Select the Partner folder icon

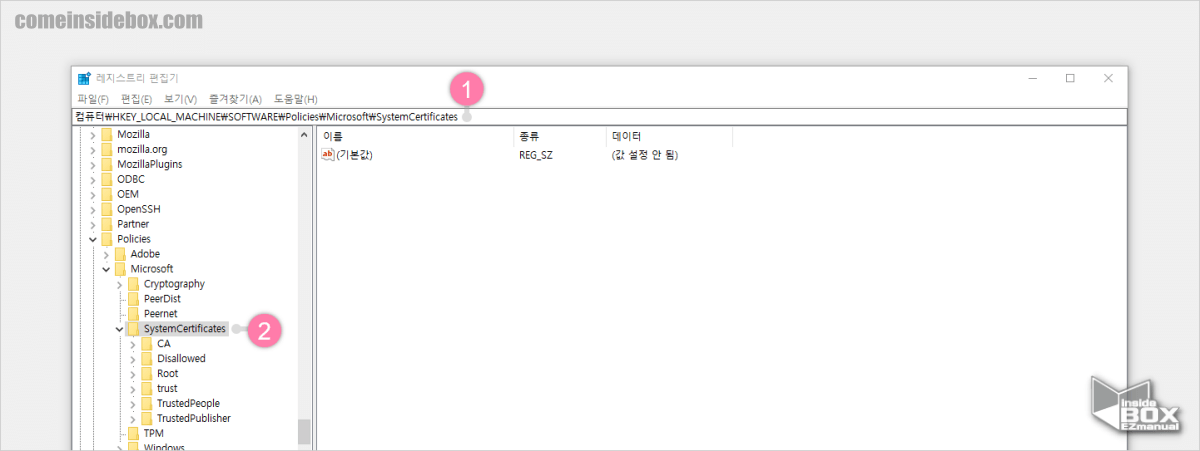click(x=107, y=224)
